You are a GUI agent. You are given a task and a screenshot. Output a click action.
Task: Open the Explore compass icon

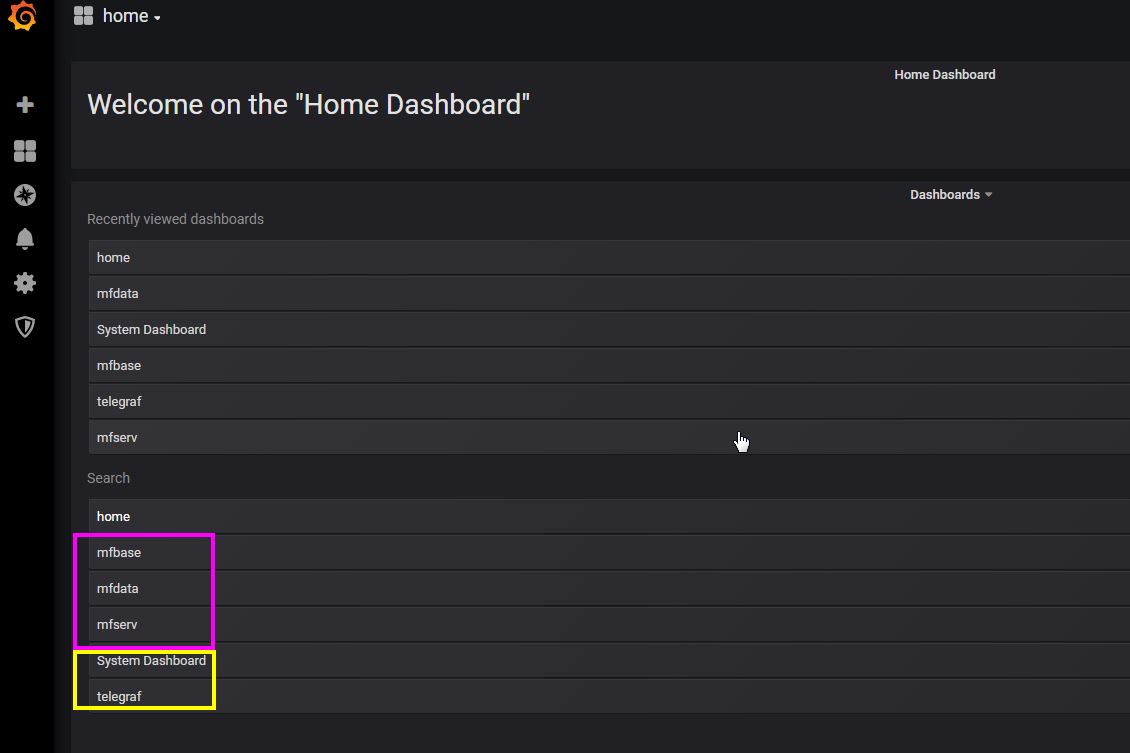point(25,195)
